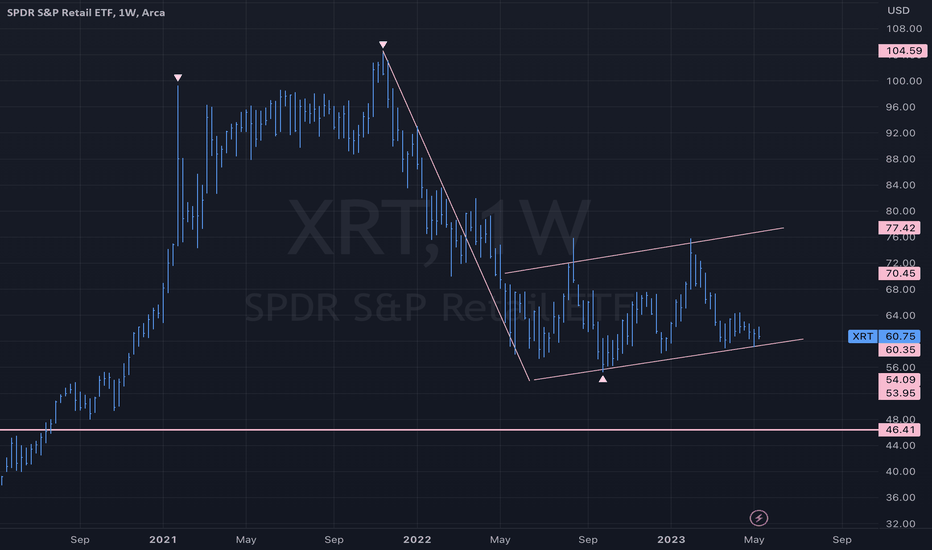This screenshot has width=932, height=550.
Task: Click the XRT symbol price tag
Action: click(x=862, y=337)
